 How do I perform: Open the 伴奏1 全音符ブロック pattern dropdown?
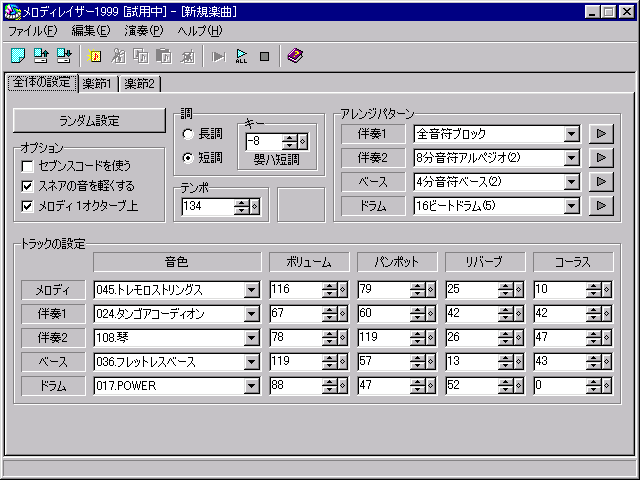572,134
